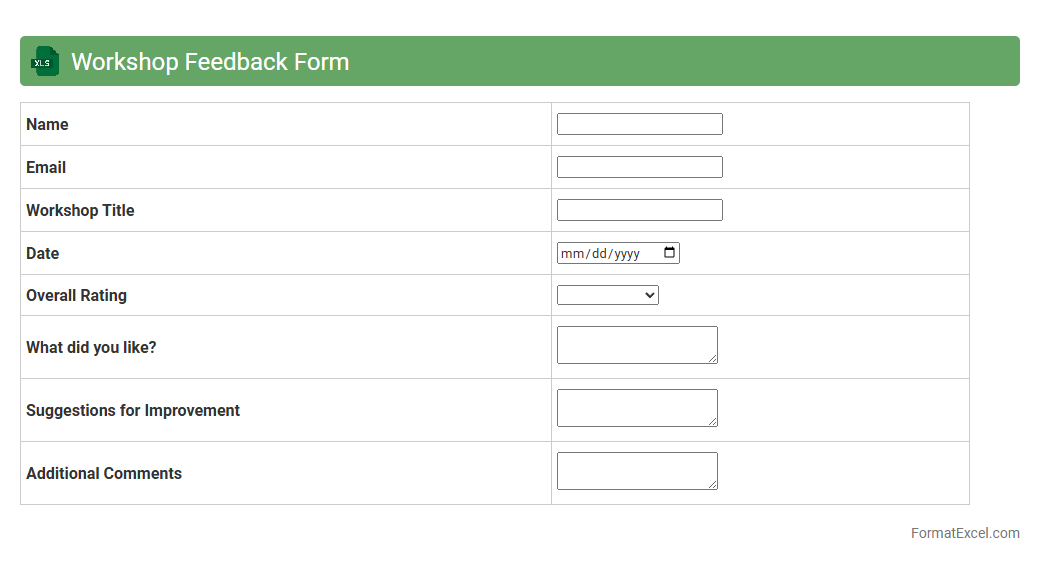Select the year segment of the Date field
This screenshot has width=1040, height=562.
click(627, 254)
